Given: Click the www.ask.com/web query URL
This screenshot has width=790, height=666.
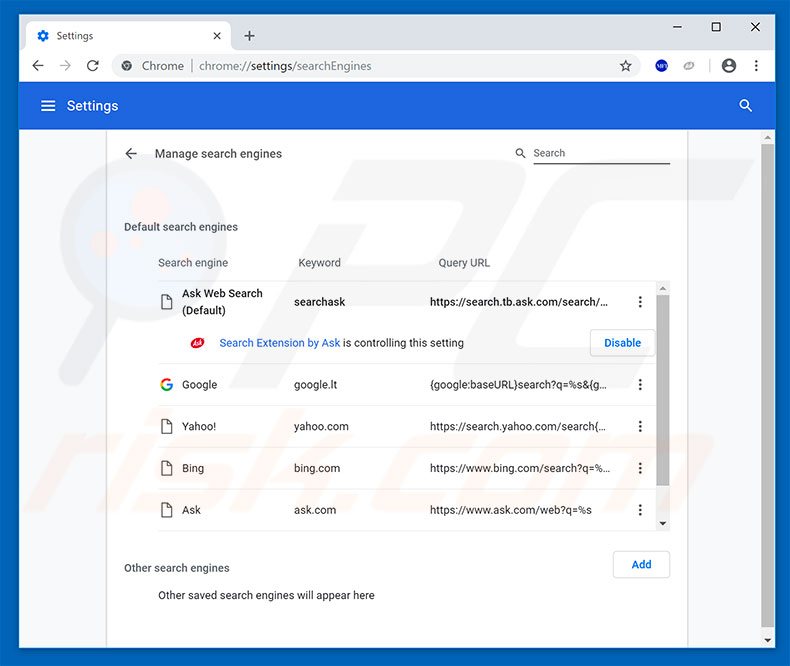Looking at the screenshot, I should pyautogui.click(x=510, y=510).
